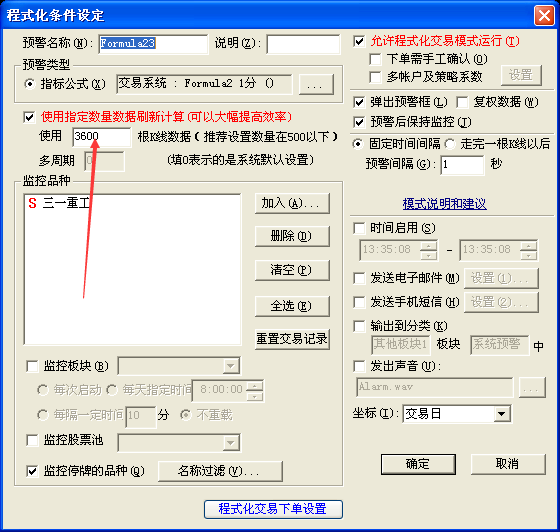Open the 监控股票池 dropdown arrow

(231, 443)
